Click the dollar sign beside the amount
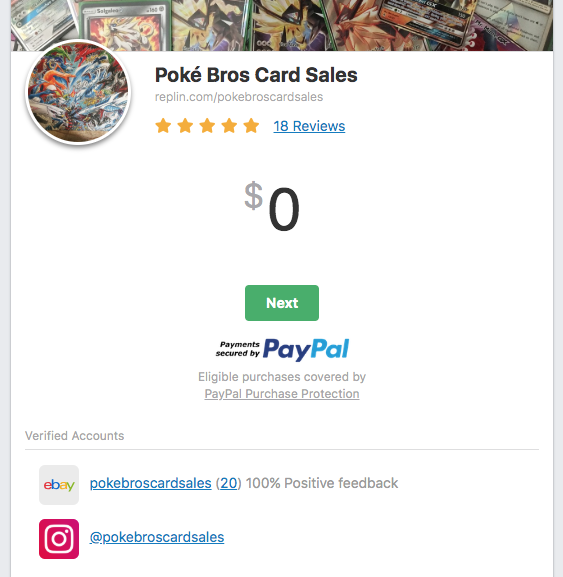Image resolution: width=563 pixels, height=577 pixels. click(x=254, y=195)
